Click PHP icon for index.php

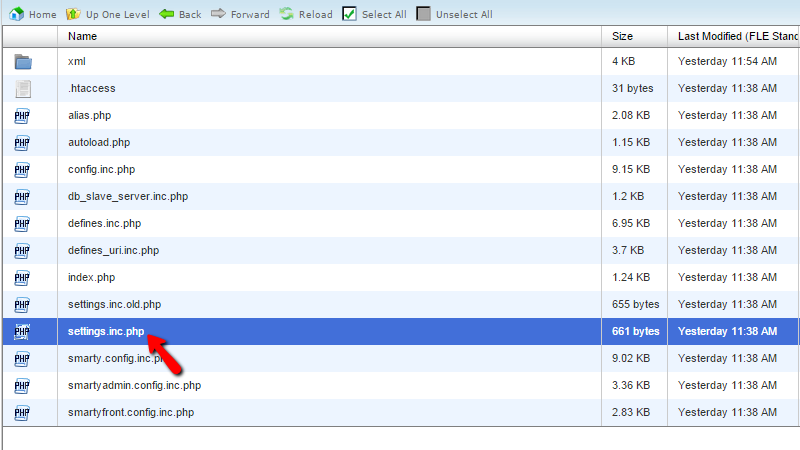coord(22,278)
